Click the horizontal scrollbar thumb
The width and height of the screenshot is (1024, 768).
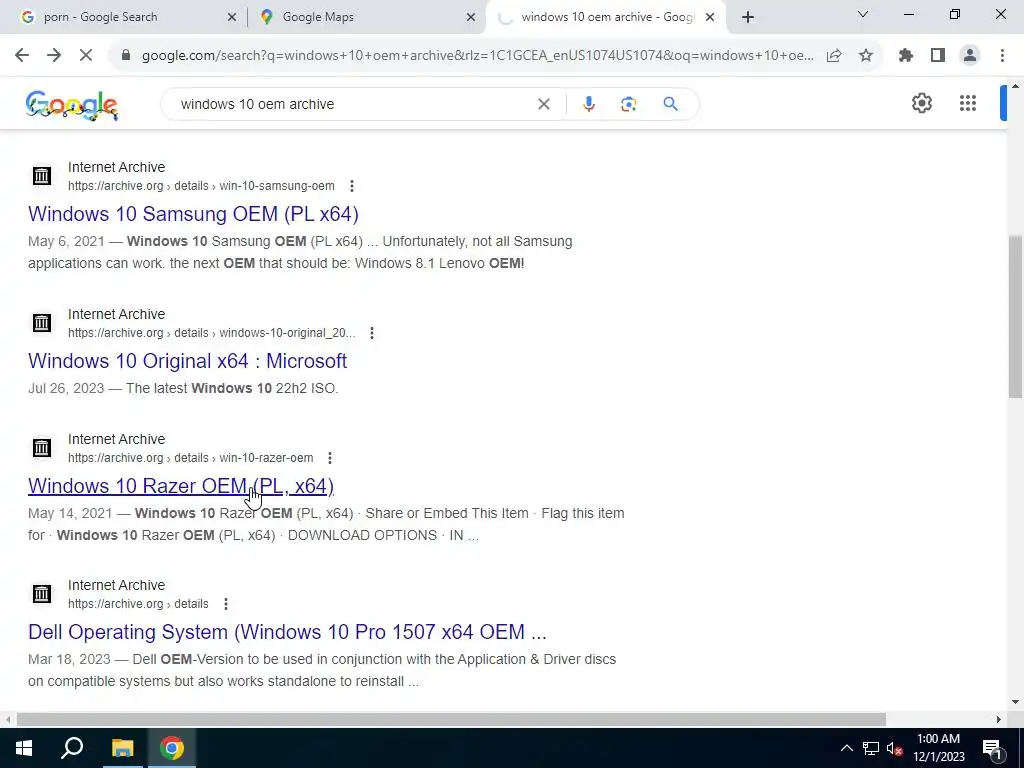pos(451,720)
